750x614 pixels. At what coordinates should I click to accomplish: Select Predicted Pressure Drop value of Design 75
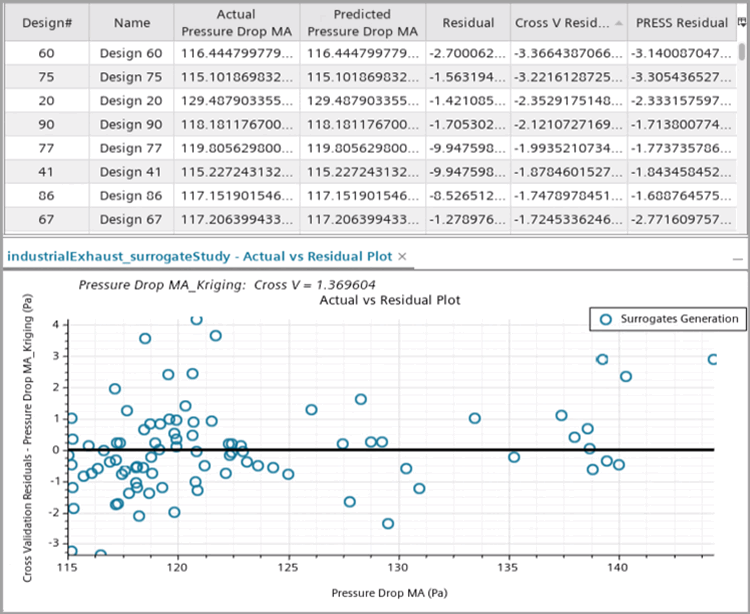[x=363, y=77]
